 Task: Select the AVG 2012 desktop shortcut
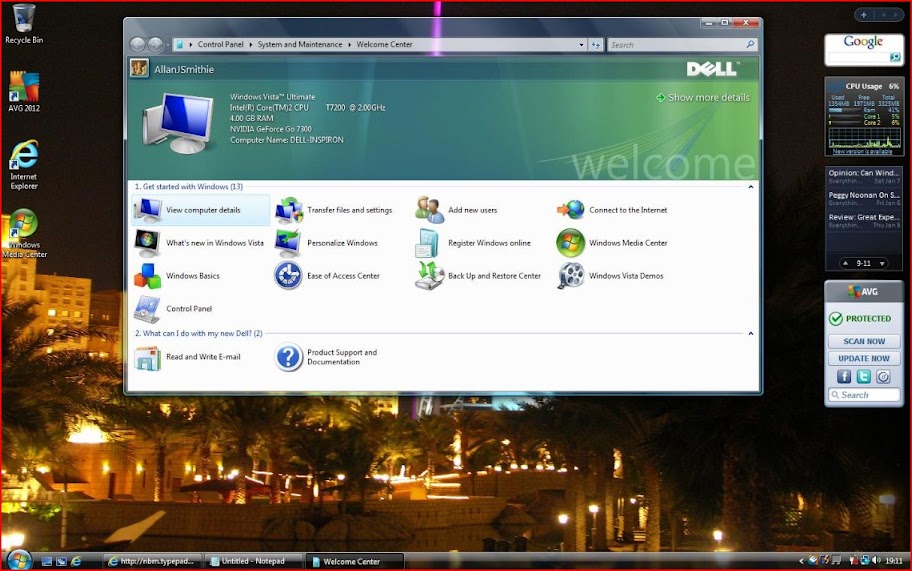coord(24,91)
